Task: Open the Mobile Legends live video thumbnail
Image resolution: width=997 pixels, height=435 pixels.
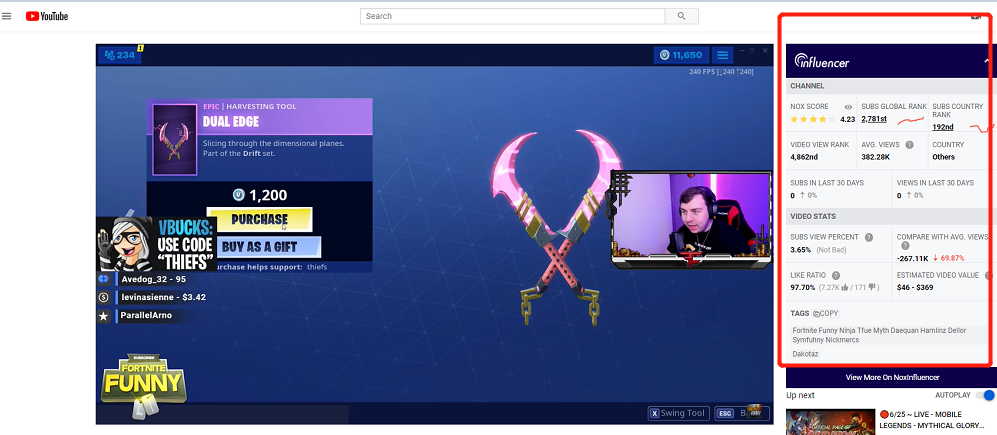Action: pyautogui.click(x=829, y=422)
